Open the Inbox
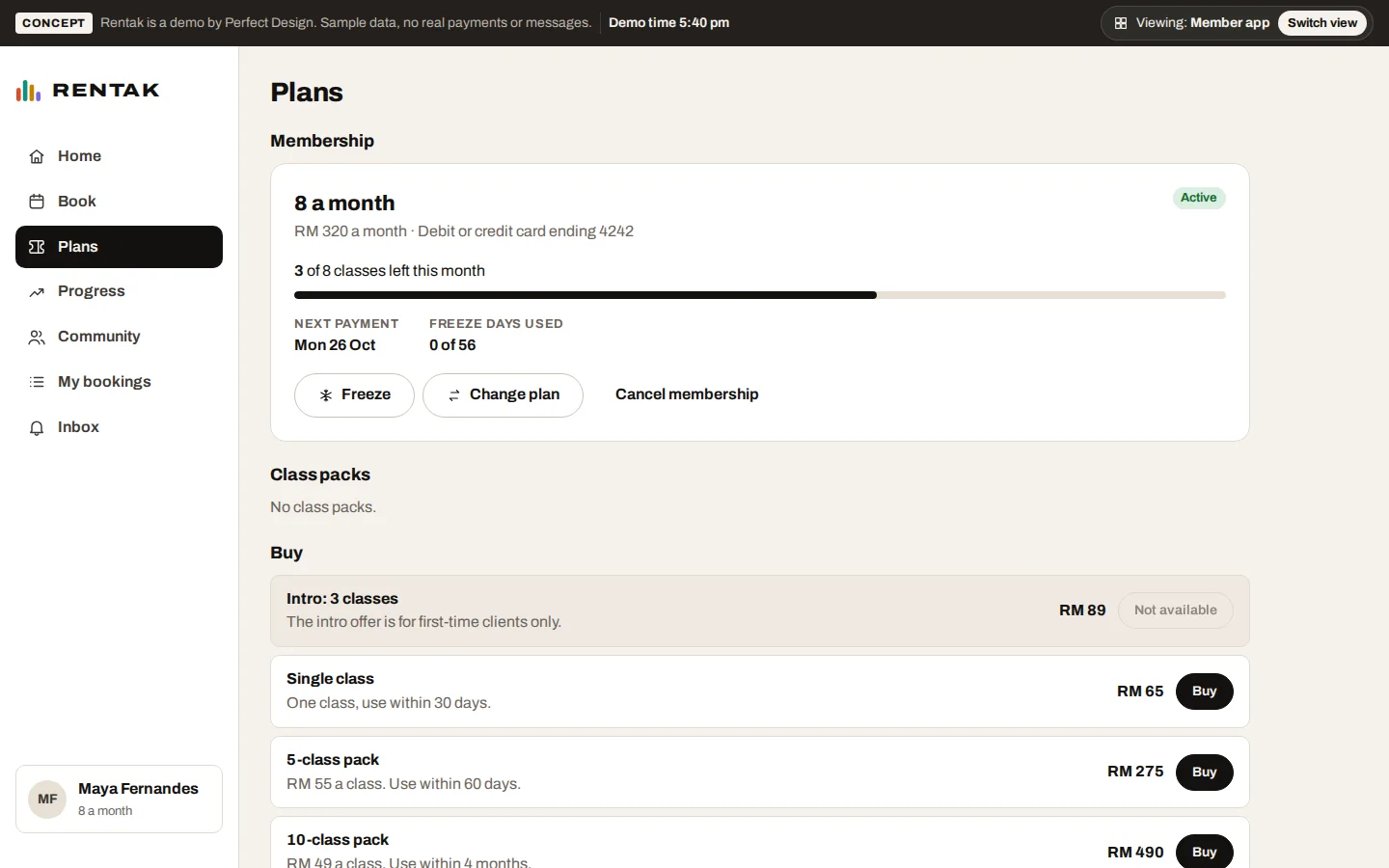Image resolution: width=1389 pixels, height=868 pixels. [x=119, y=427]
